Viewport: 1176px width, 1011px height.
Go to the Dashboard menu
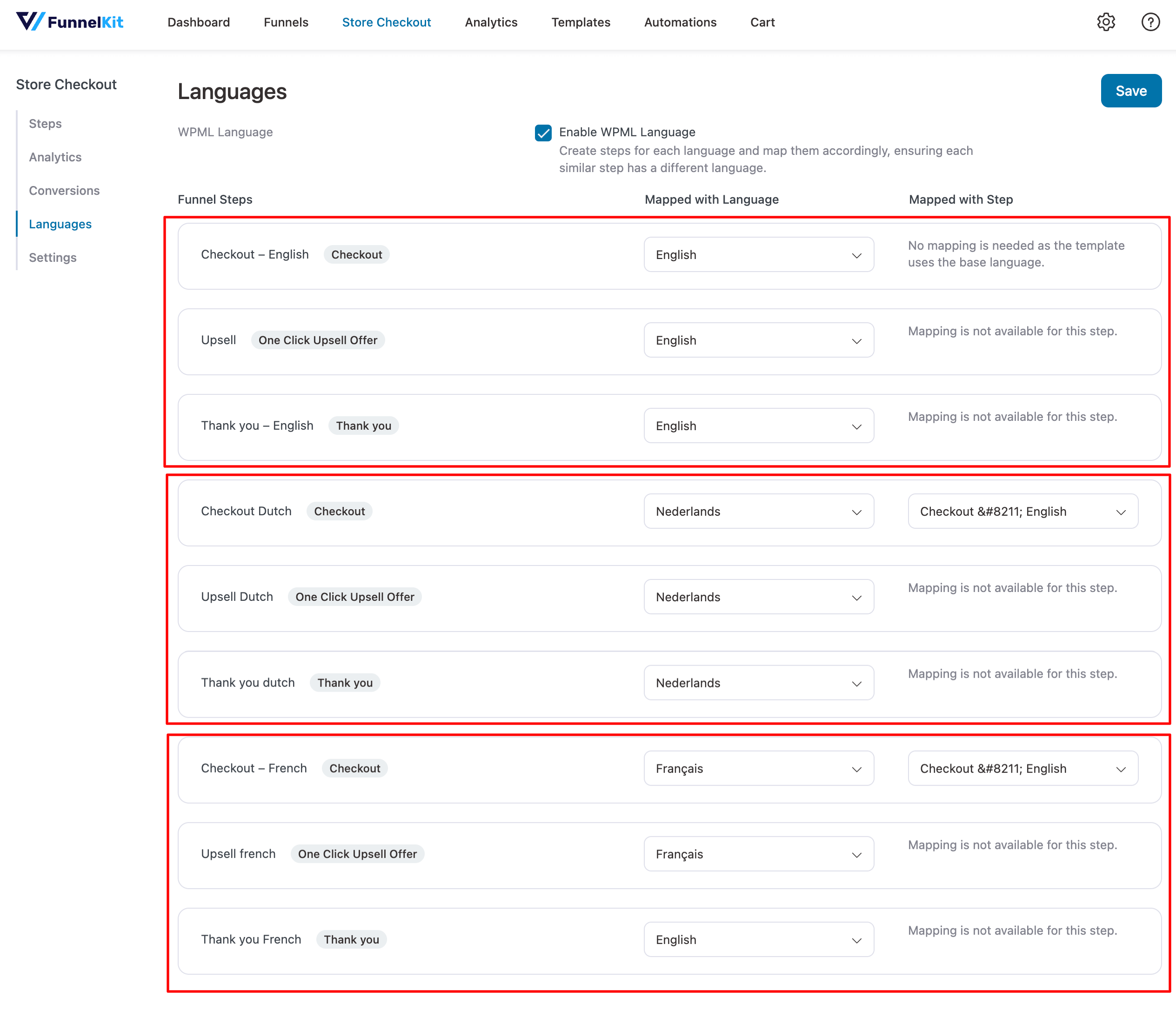199,22
